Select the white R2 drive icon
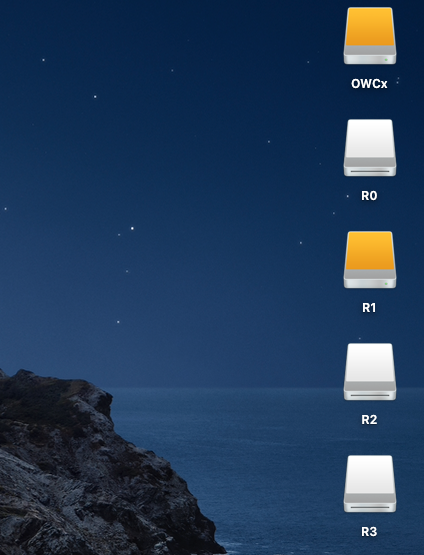 370,372
